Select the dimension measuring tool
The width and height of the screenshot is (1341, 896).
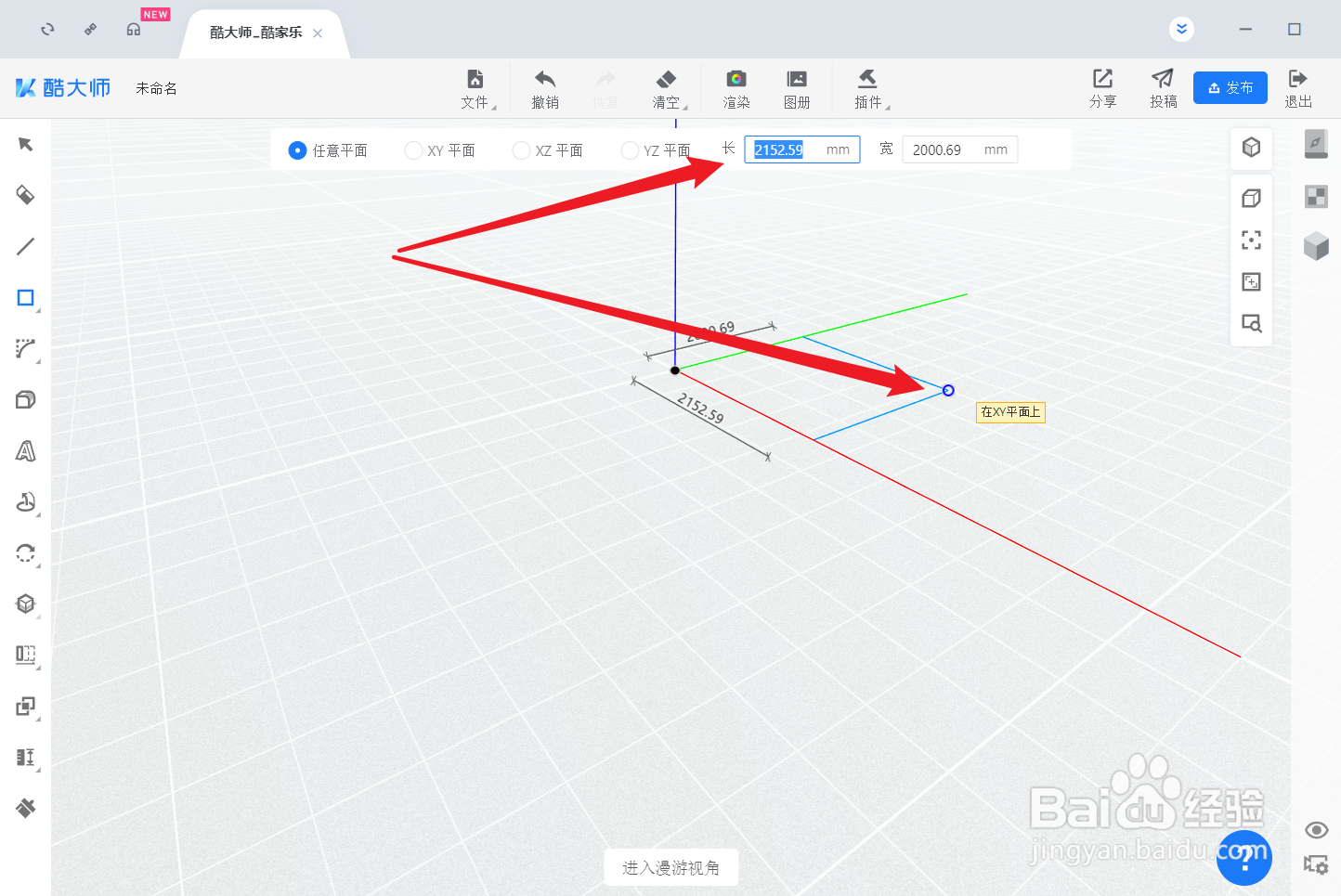[x=25, y=757]
